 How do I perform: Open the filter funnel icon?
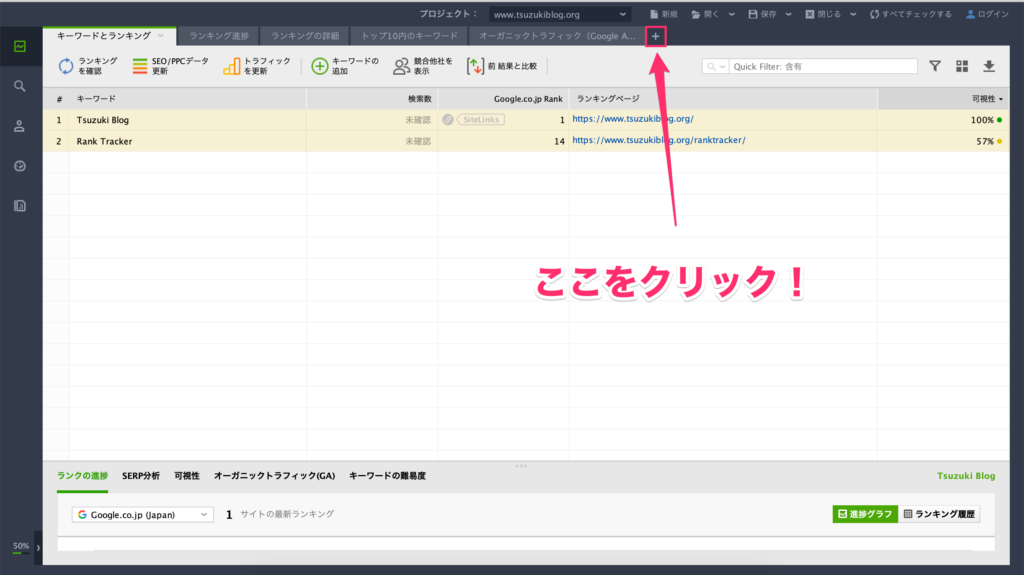tap(935, 66)
